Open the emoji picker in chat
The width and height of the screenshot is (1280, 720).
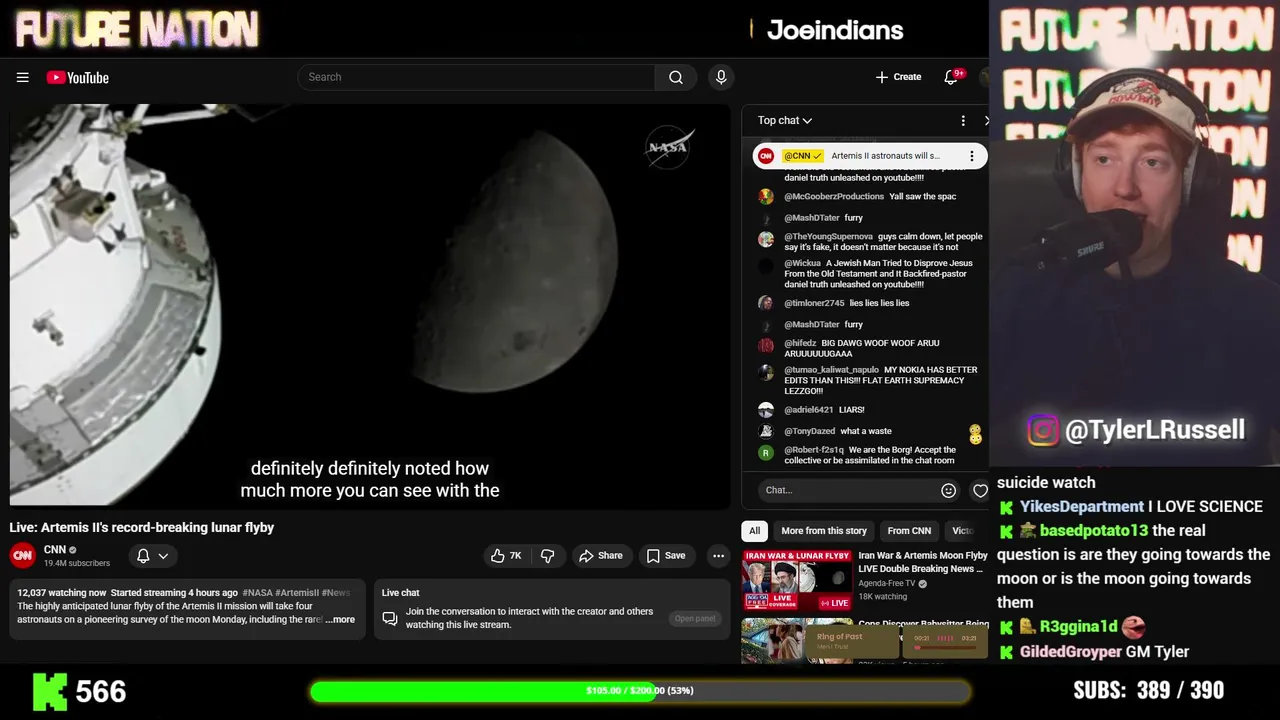click(x=948, y=490)
